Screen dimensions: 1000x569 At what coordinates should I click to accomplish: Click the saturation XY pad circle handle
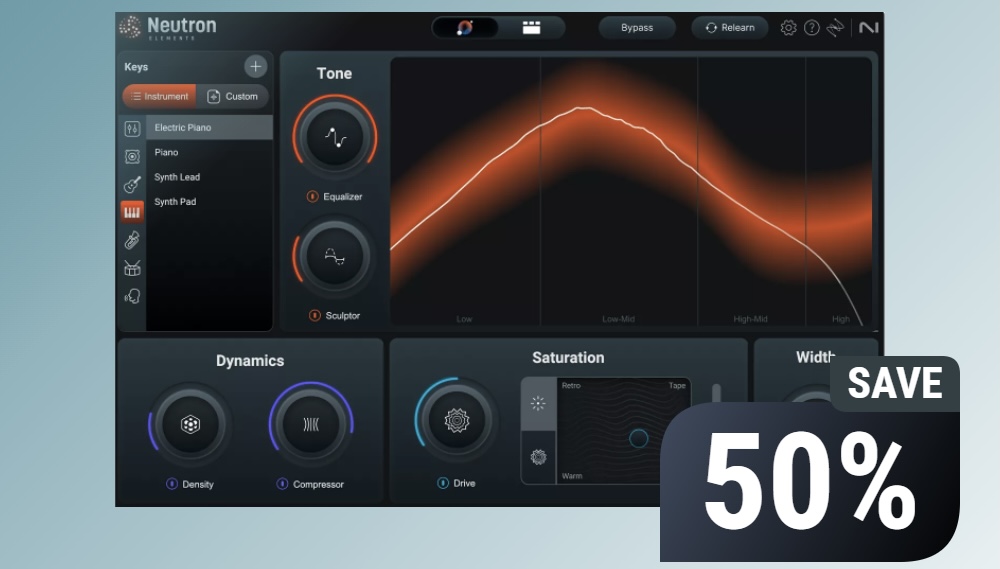point(638,438)
